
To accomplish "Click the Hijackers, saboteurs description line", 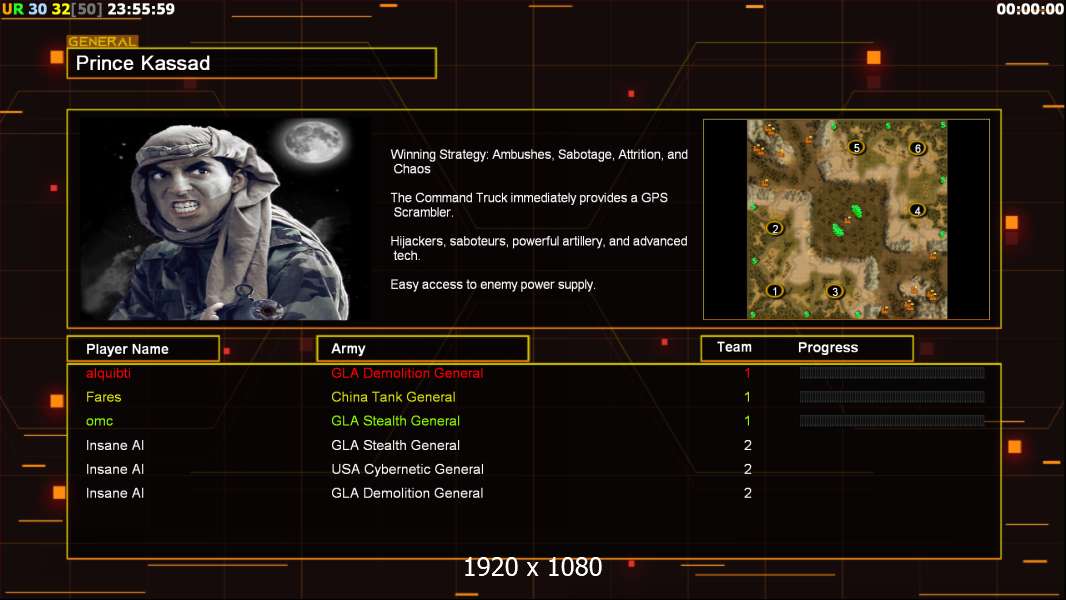I will 538,248.
